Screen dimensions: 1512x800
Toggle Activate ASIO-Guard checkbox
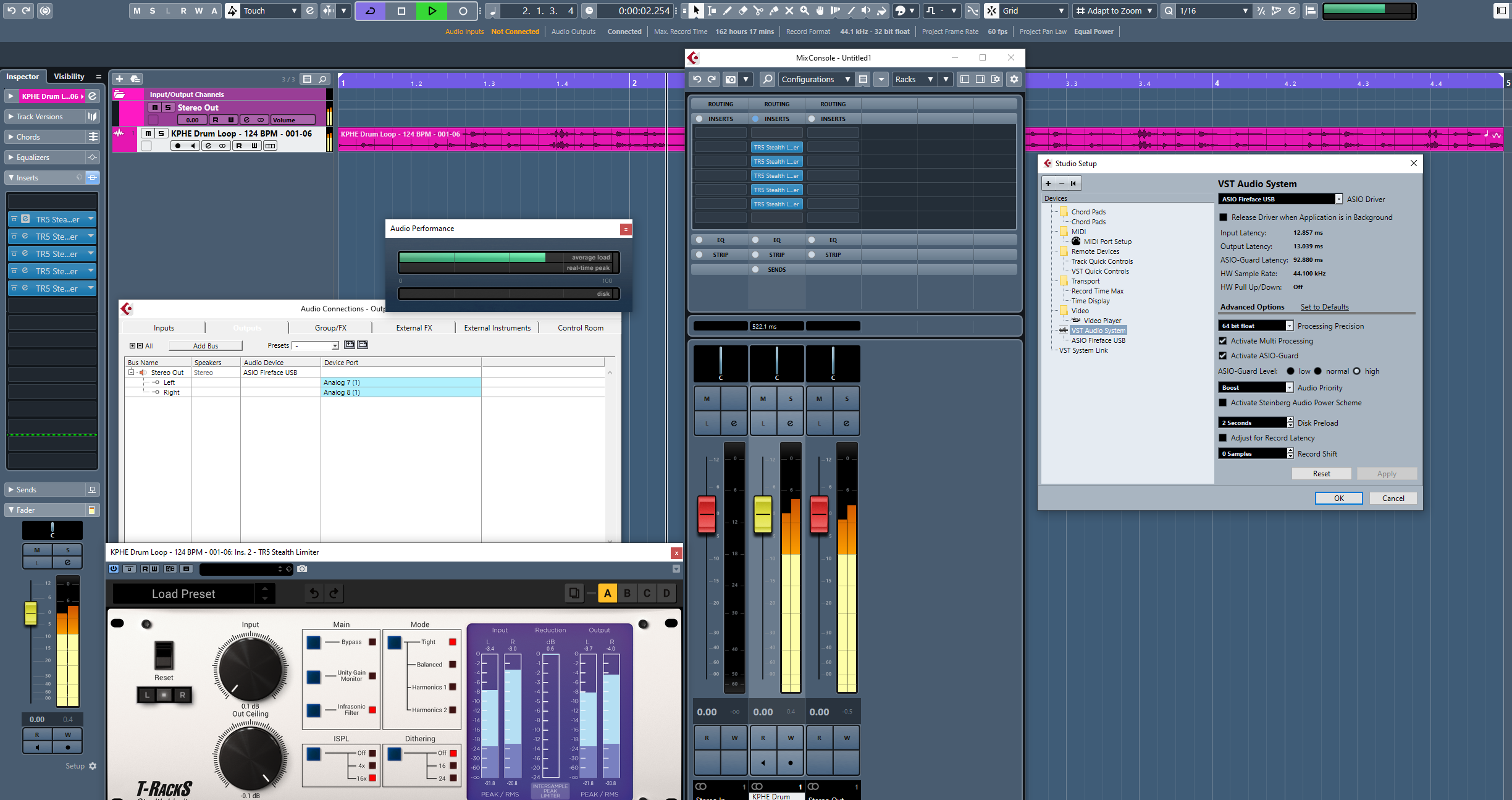[x=1223, y=356]
